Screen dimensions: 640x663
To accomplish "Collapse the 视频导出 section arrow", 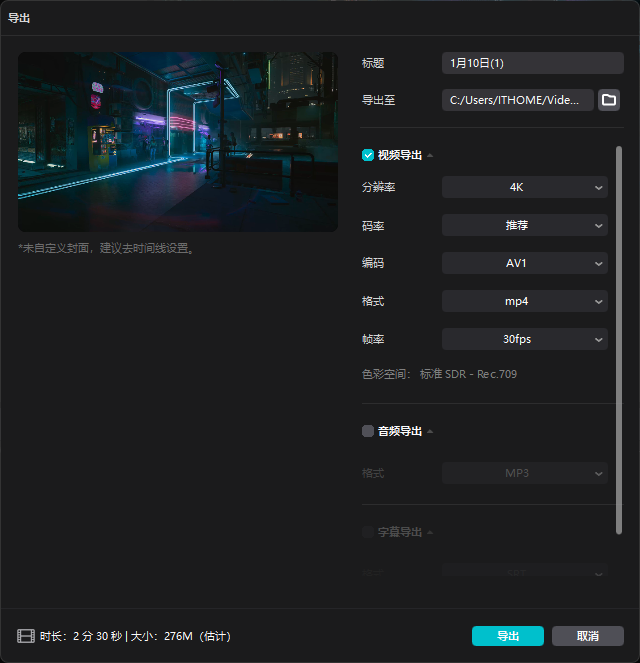I will (x=430, y=156).
